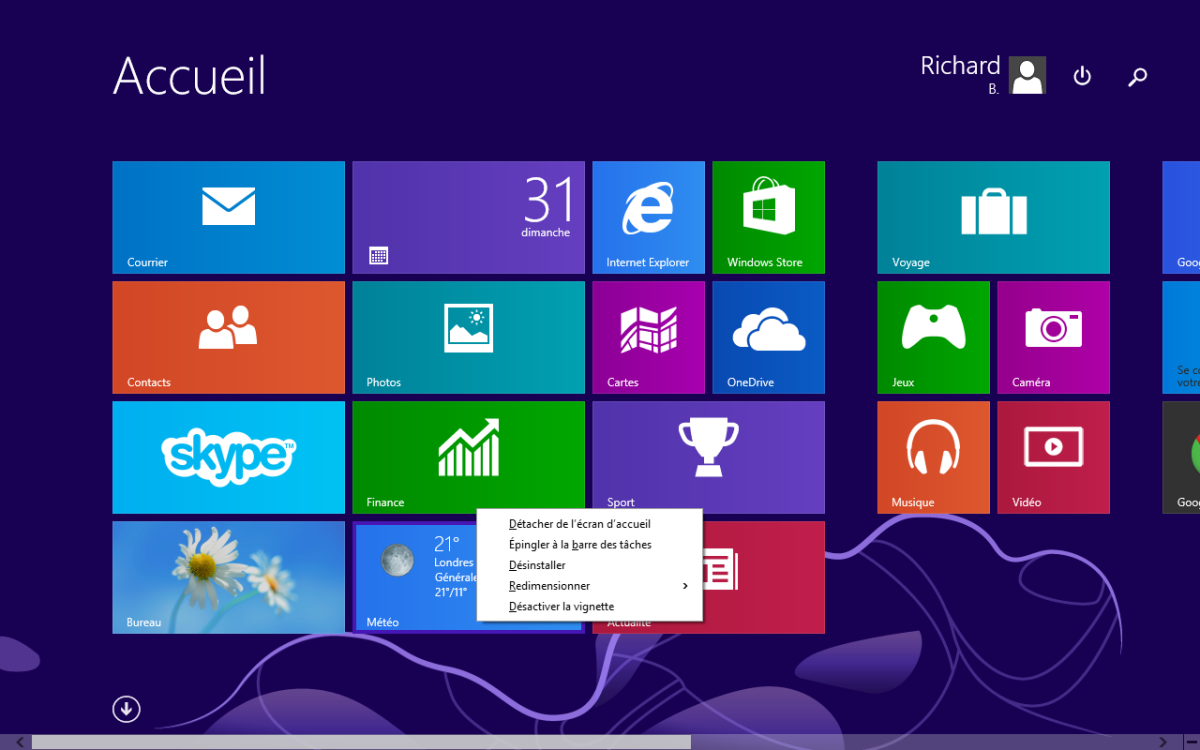The image size is (1200, 750).
Task: Click the scrollbar's left arrow
Action: (19, 742)
